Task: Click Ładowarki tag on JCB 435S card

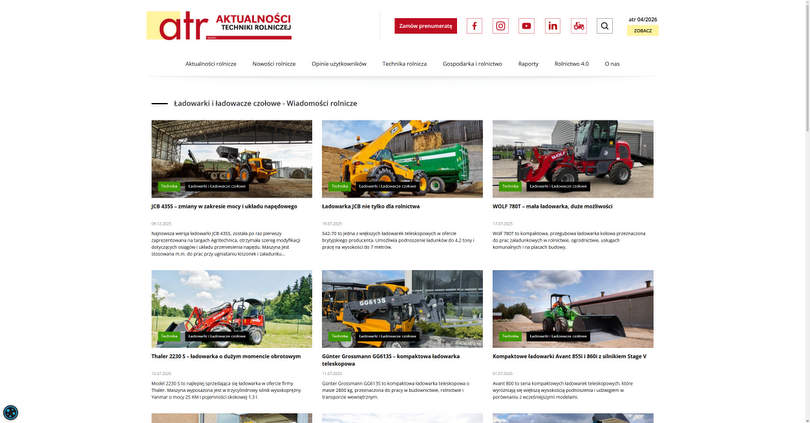Action: [x=217, y=186]
